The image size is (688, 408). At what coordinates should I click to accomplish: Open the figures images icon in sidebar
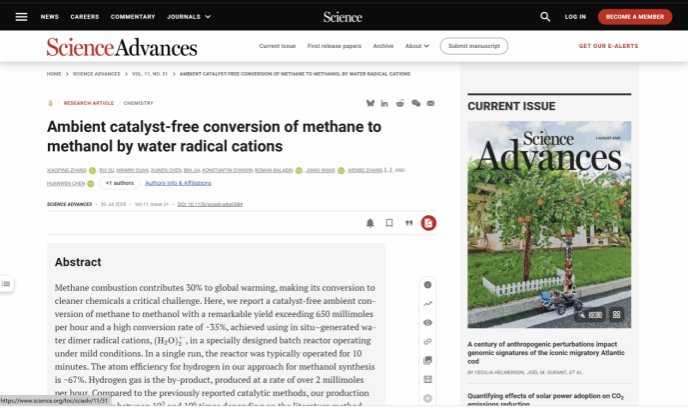pyautogui.click(x=428, y=360)
